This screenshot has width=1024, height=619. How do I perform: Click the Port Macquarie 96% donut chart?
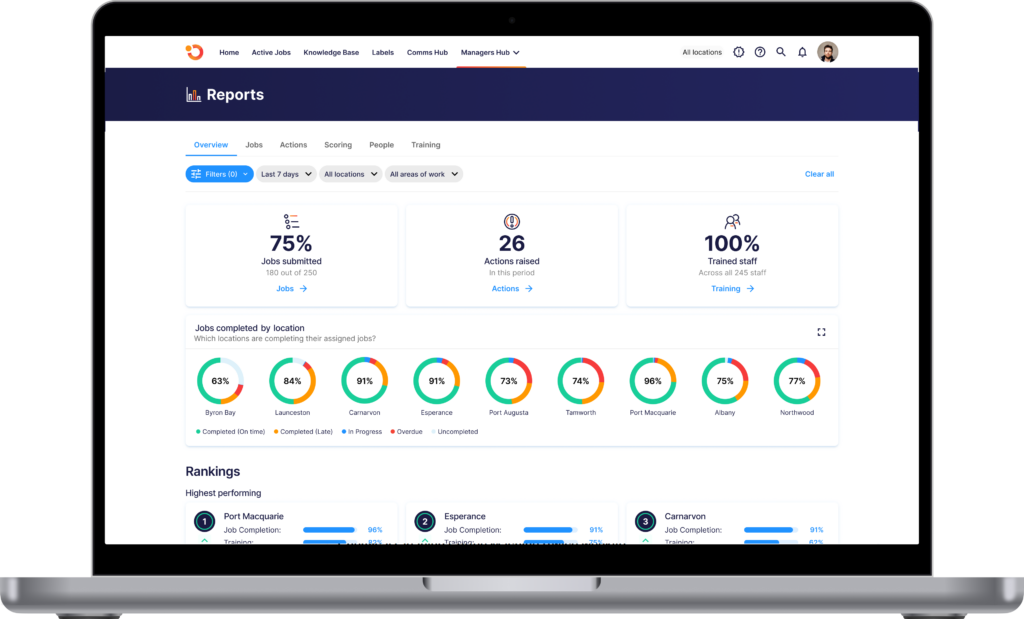click(652, 381)
